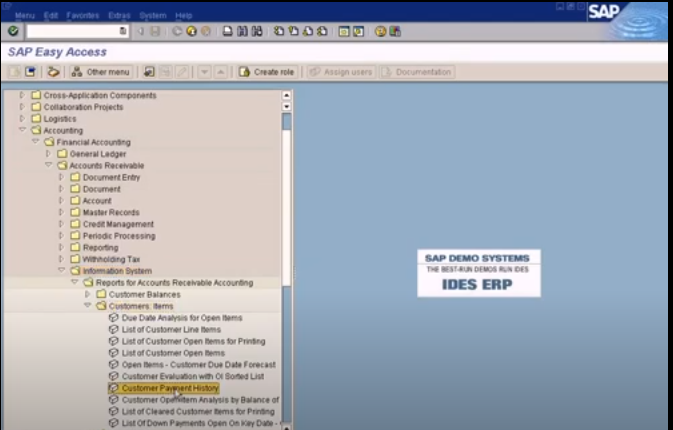Select List of Cleared Customer Items for Printing
The width and height of the screenshot is (673, 430).
[192, 411]
